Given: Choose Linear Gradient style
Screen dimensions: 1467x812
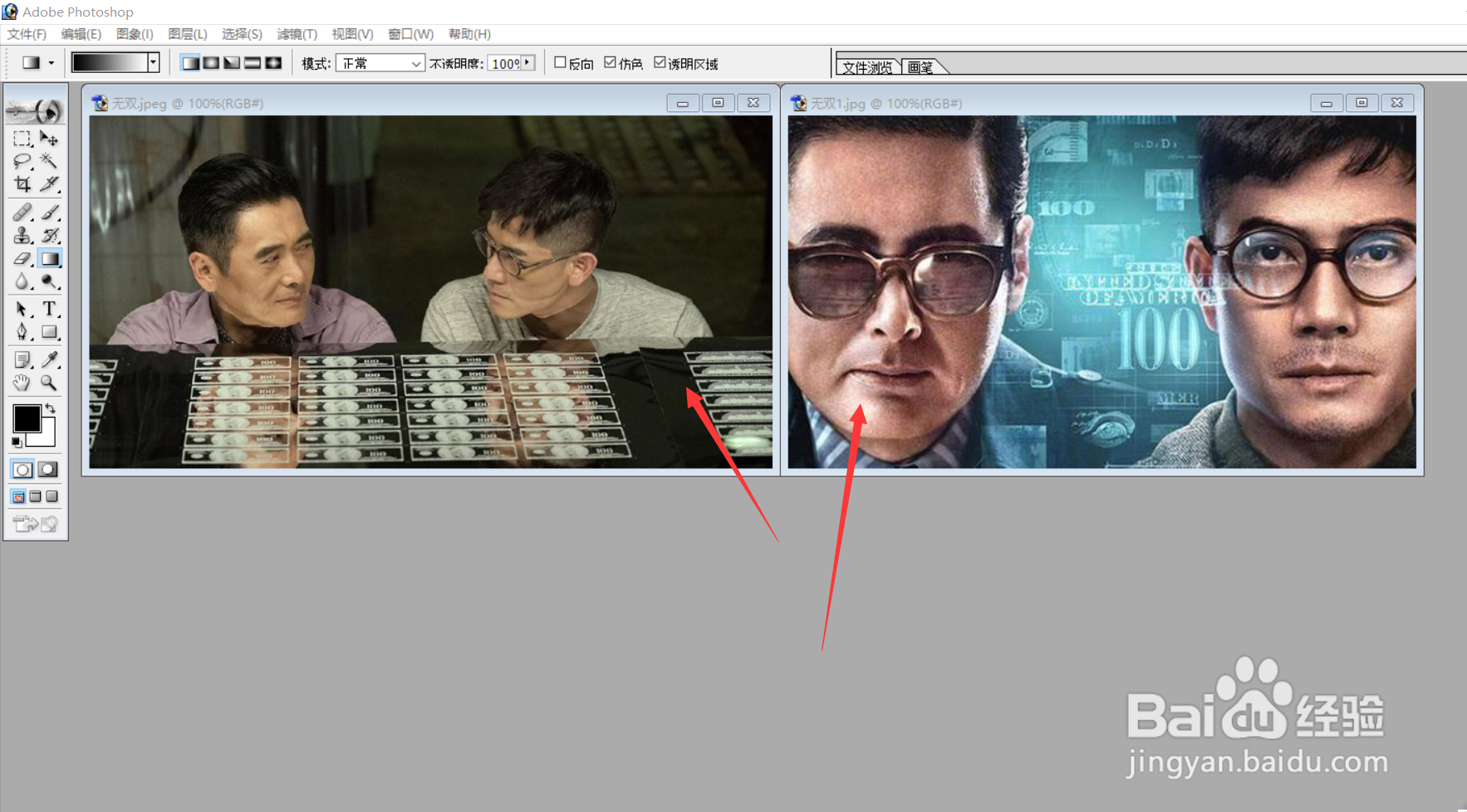Looking at the screenshot, I should click(190, 63).
